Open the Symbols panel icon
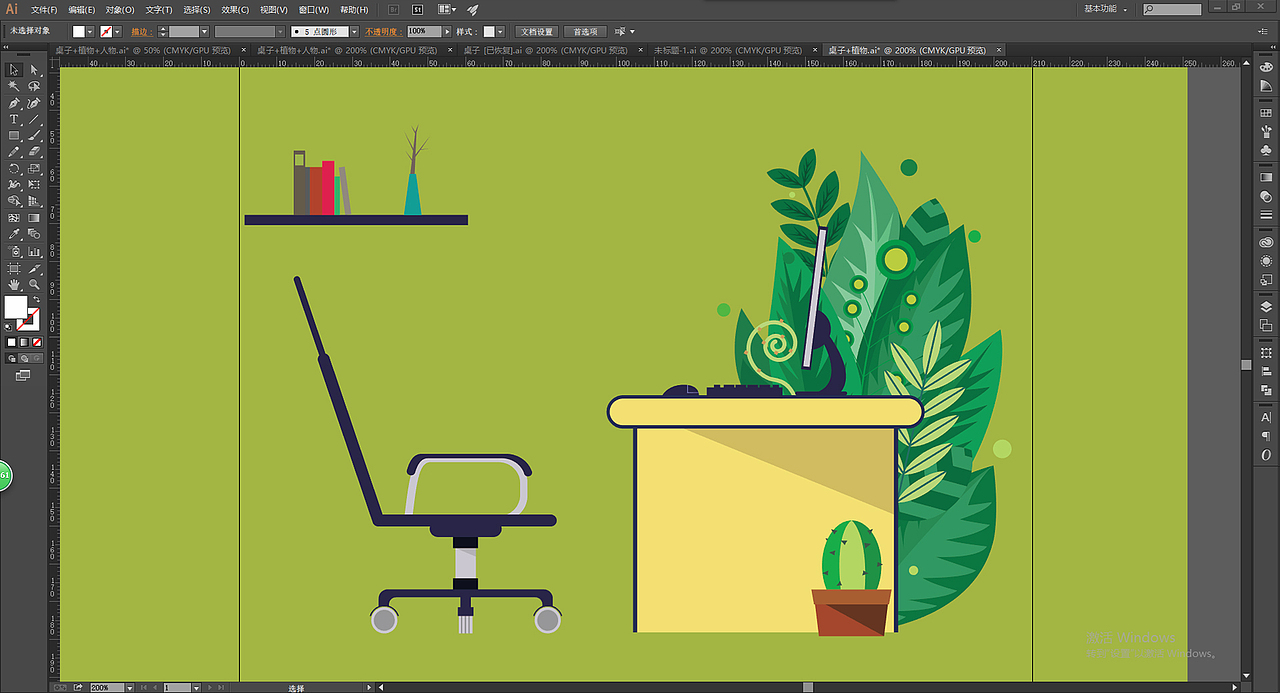Screen dimensions: 1280x693 coord(1266,150)
